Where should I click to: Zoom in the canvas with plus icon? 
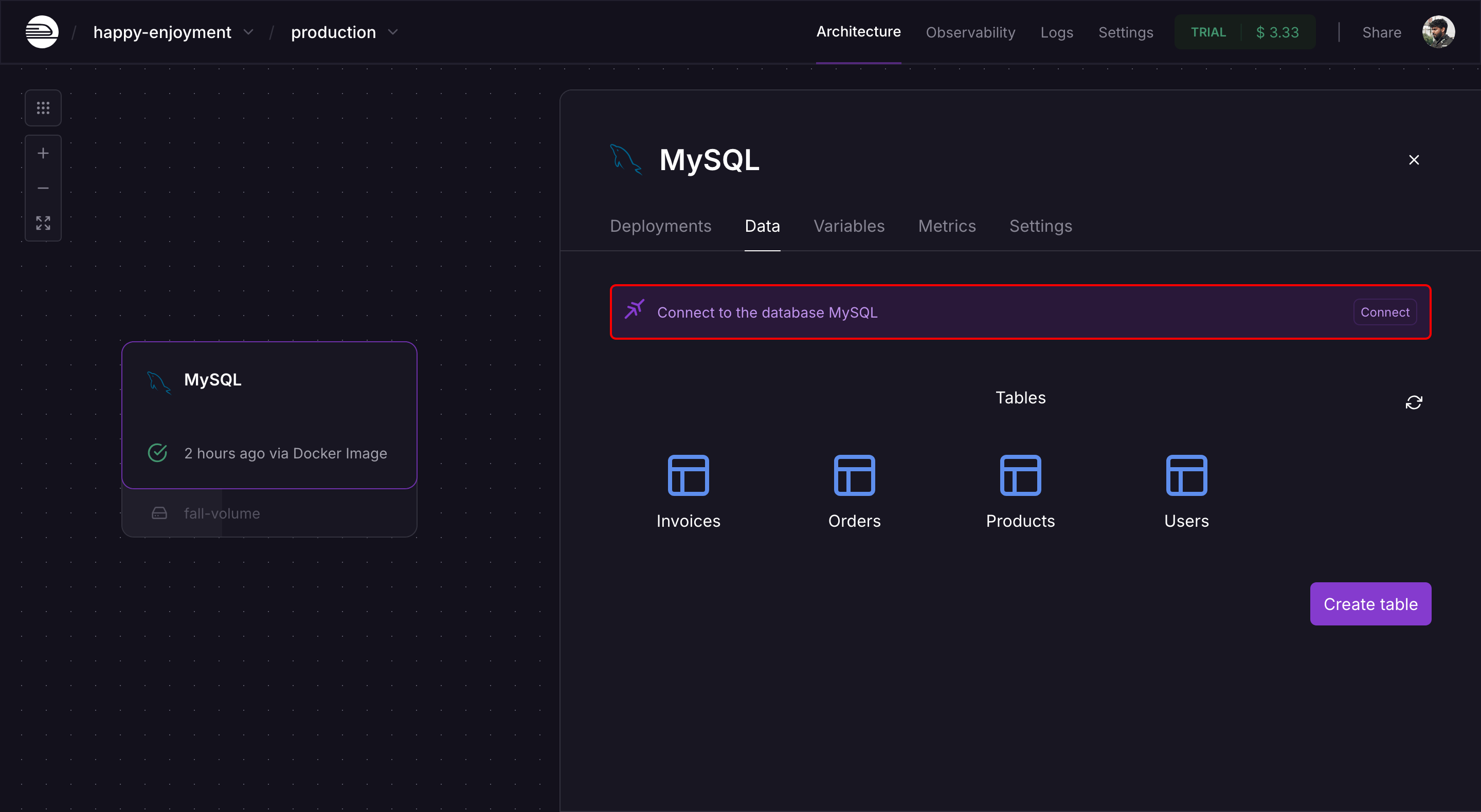coord(43,154)
